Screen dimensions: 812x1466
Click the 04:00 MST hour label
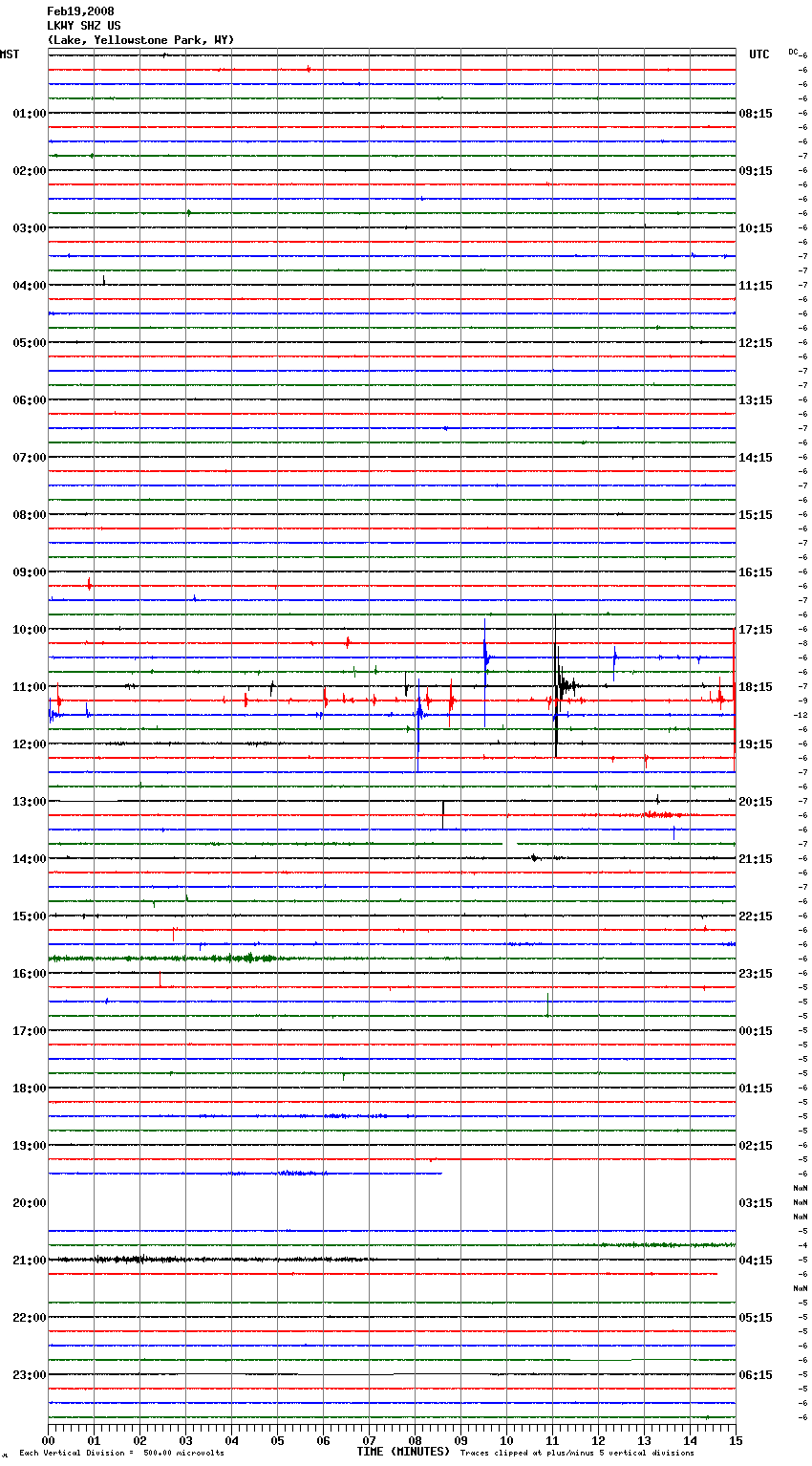pyautogui.click(x=30, y=286)
